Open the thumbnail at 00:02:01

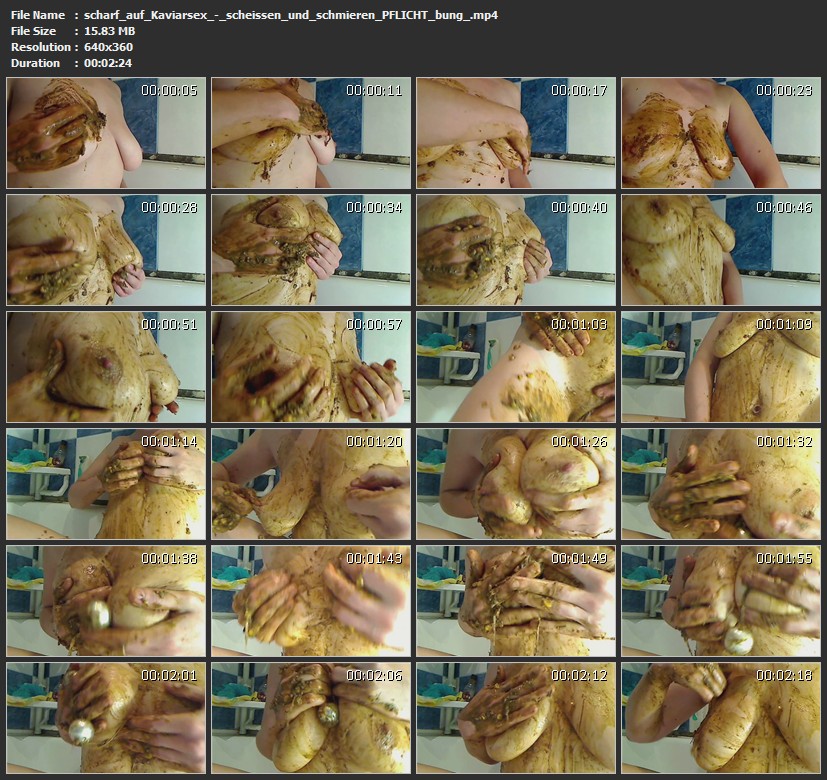pyautogui.click(x=105, y=717)
